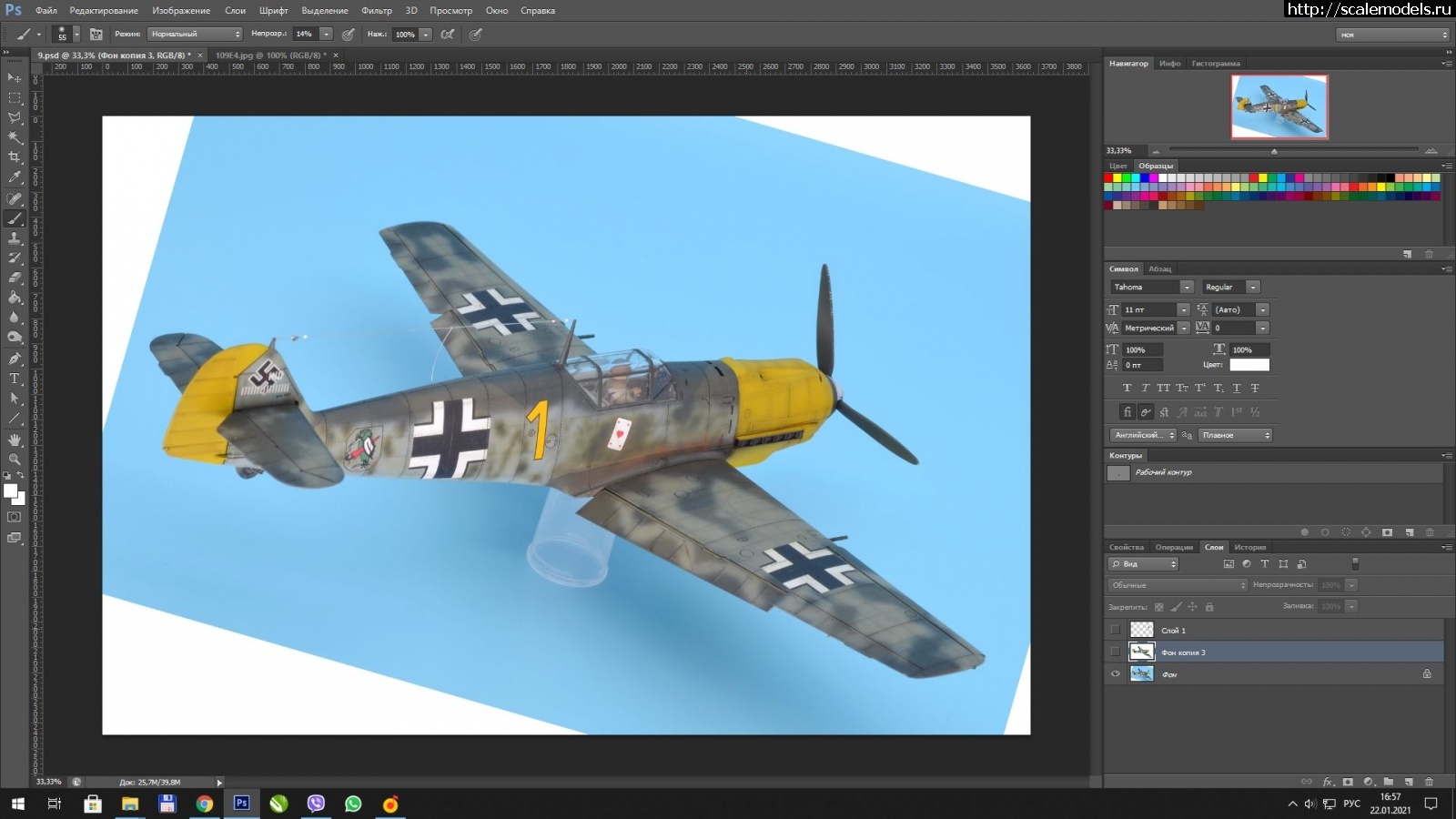Click the brush opacity 14% field
This screenshot has height=819, width=1456.
tap(306, 34)
